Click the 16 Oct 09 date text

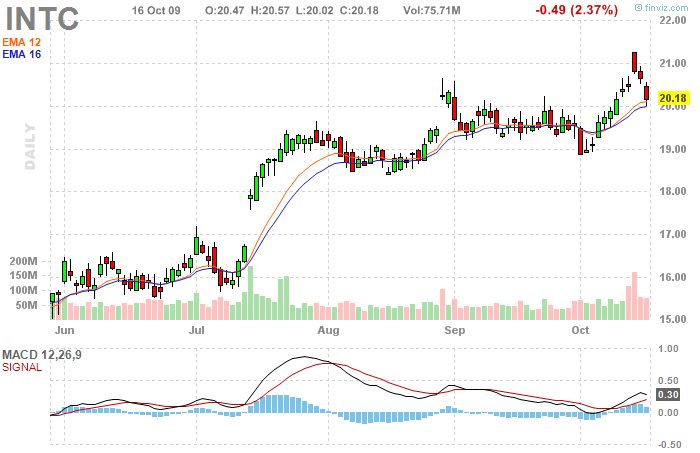point(160,9)
